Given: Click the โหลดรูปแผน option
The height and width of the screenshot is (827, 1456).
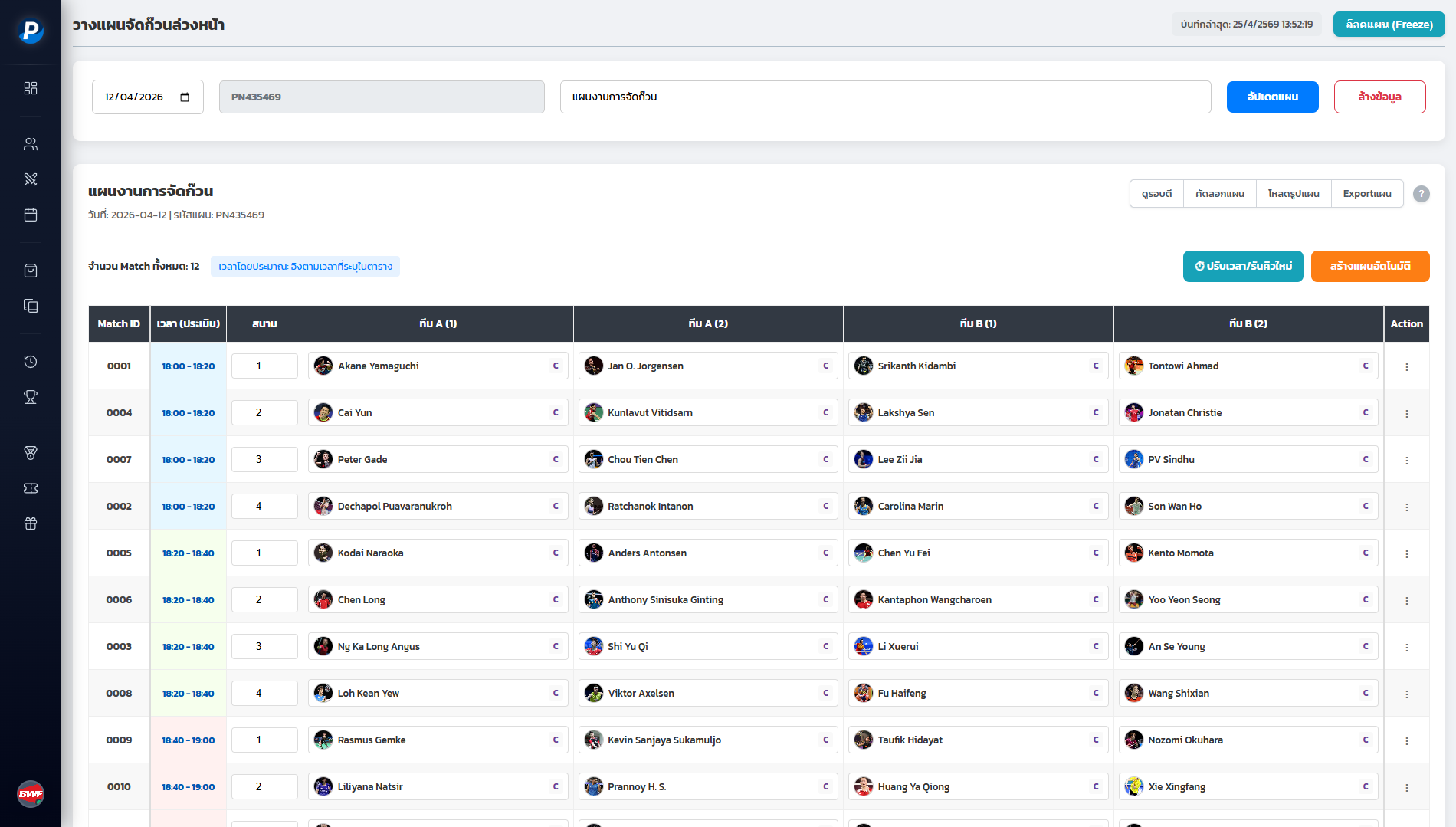Looking at the screenshot, I should point(1293,194).
